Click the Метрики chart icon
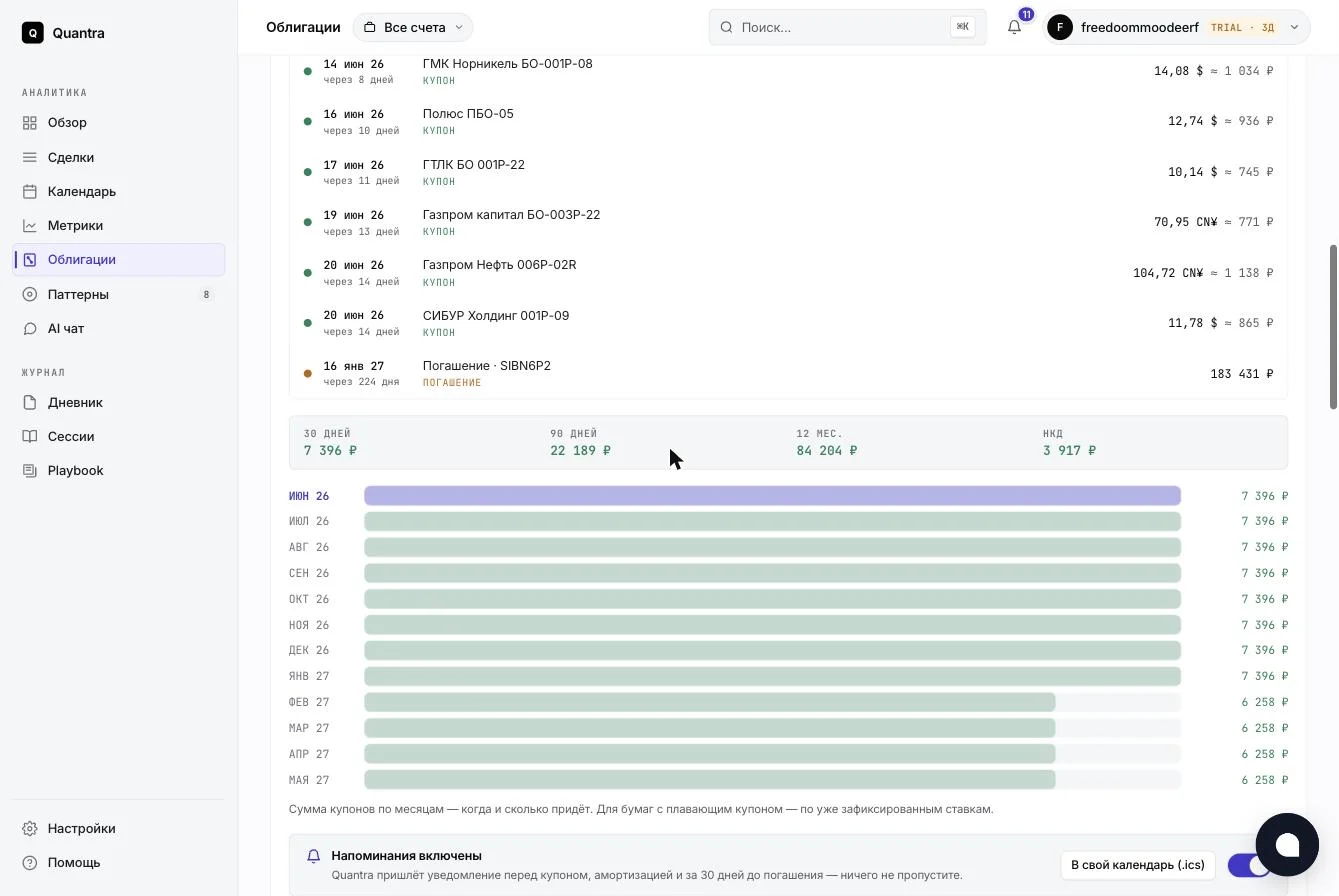 [x=30, y=225]
